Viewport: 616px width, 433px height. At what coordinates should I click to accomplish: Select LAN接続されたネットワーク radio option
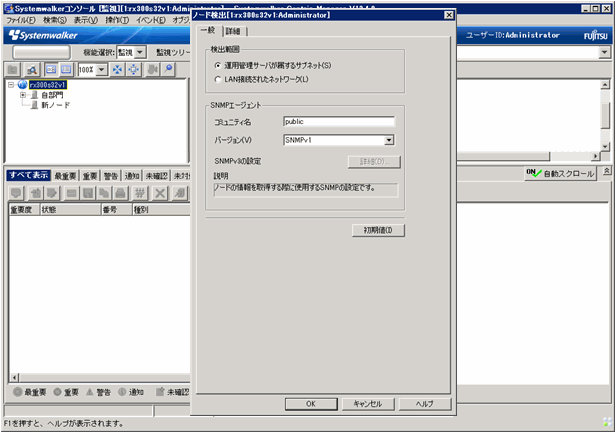tap(218, 79)
